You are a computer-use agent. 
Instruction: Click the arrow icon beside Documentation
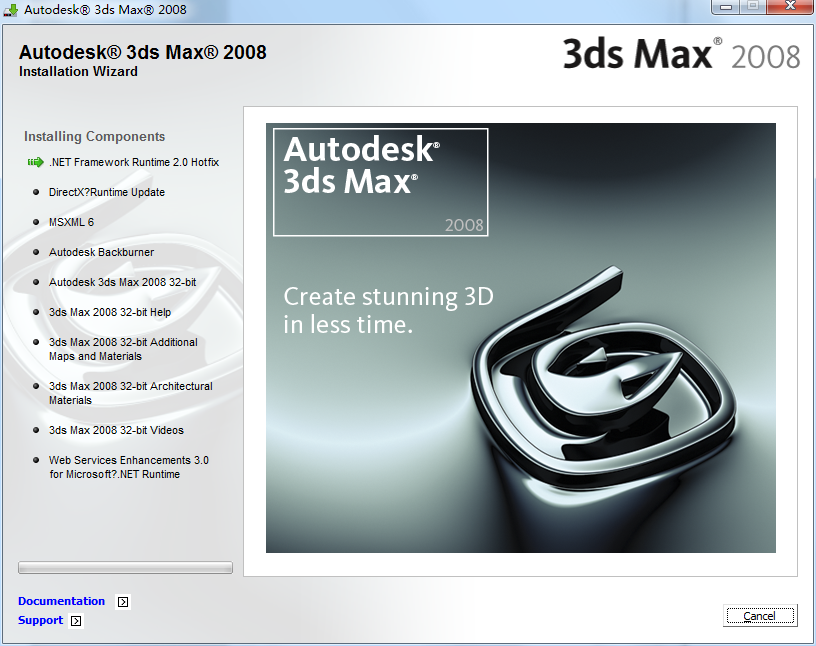click(123, 602)
